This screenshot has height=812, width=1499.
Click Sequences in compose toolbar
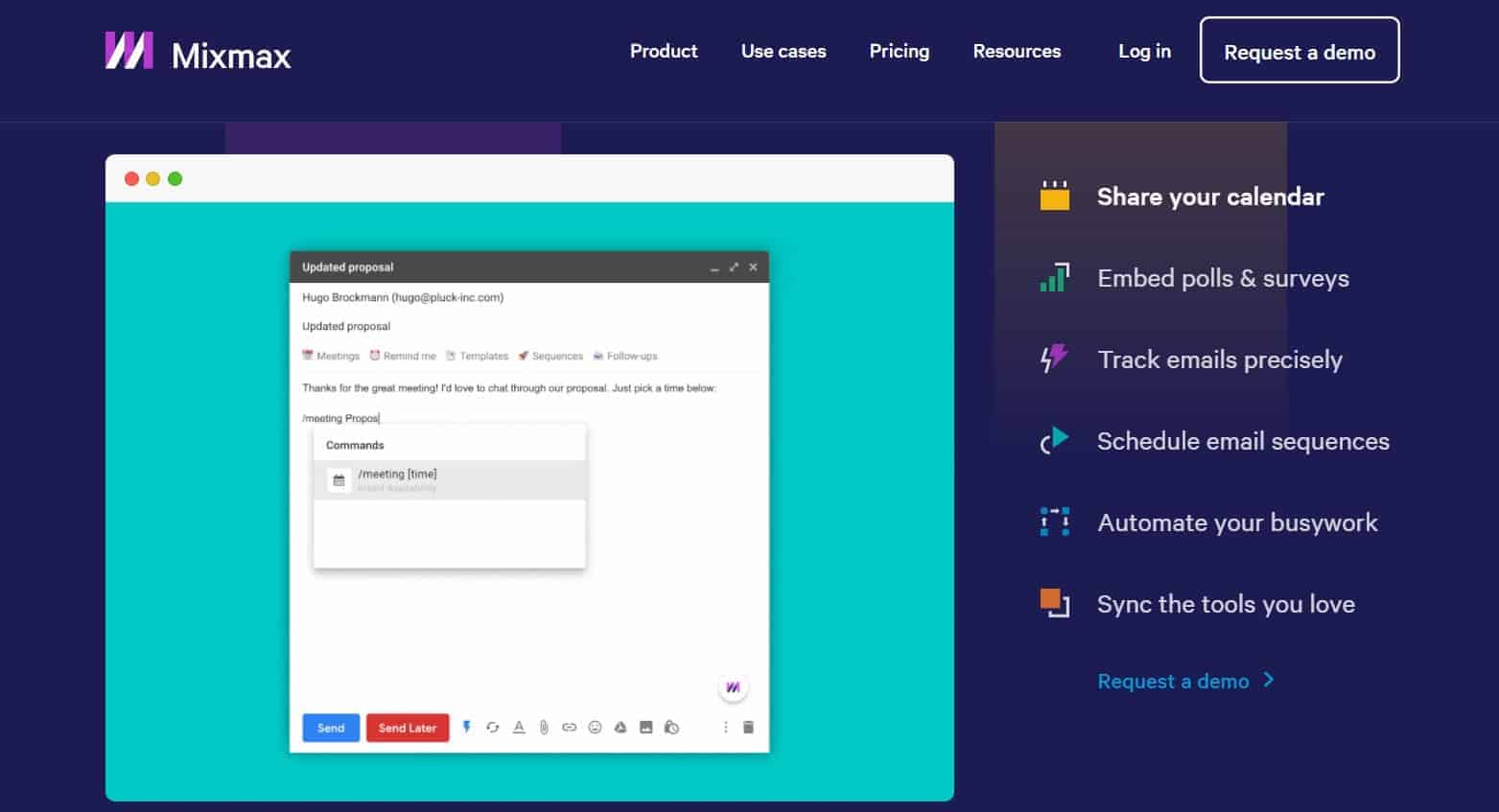[x=550, y=356]
